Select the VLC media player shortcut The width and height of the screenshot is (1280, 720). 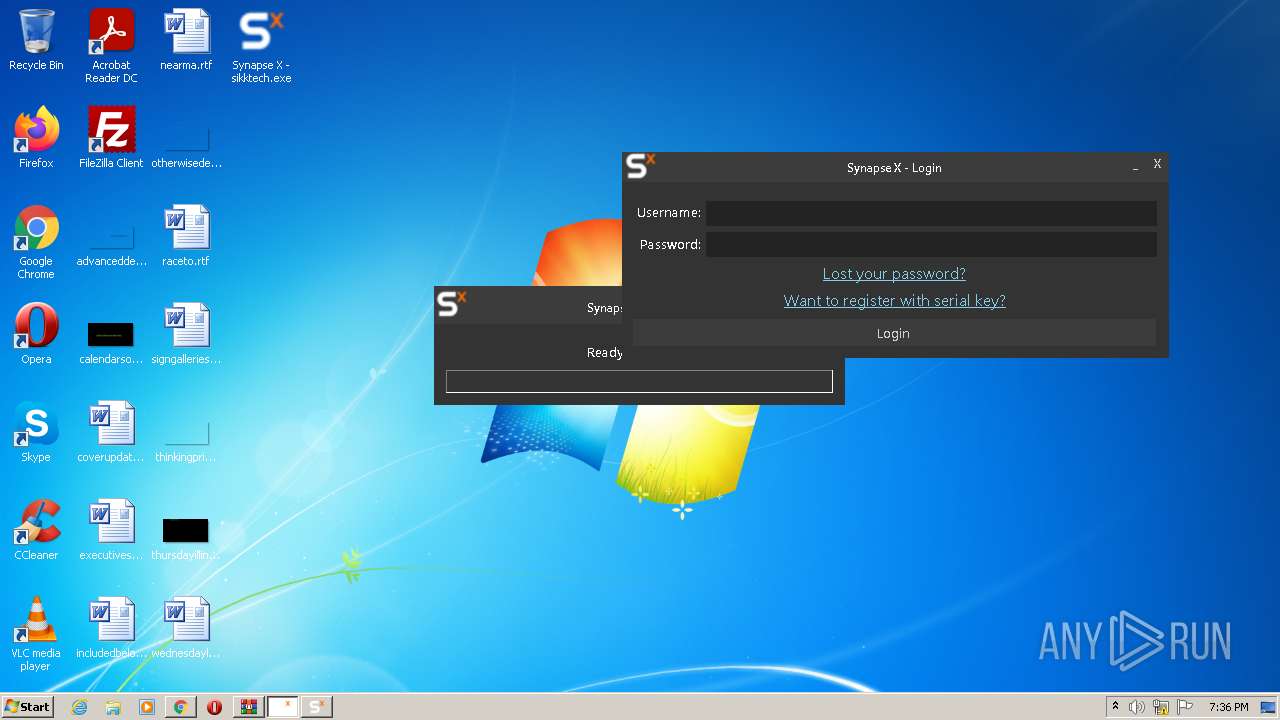point(36,634)
